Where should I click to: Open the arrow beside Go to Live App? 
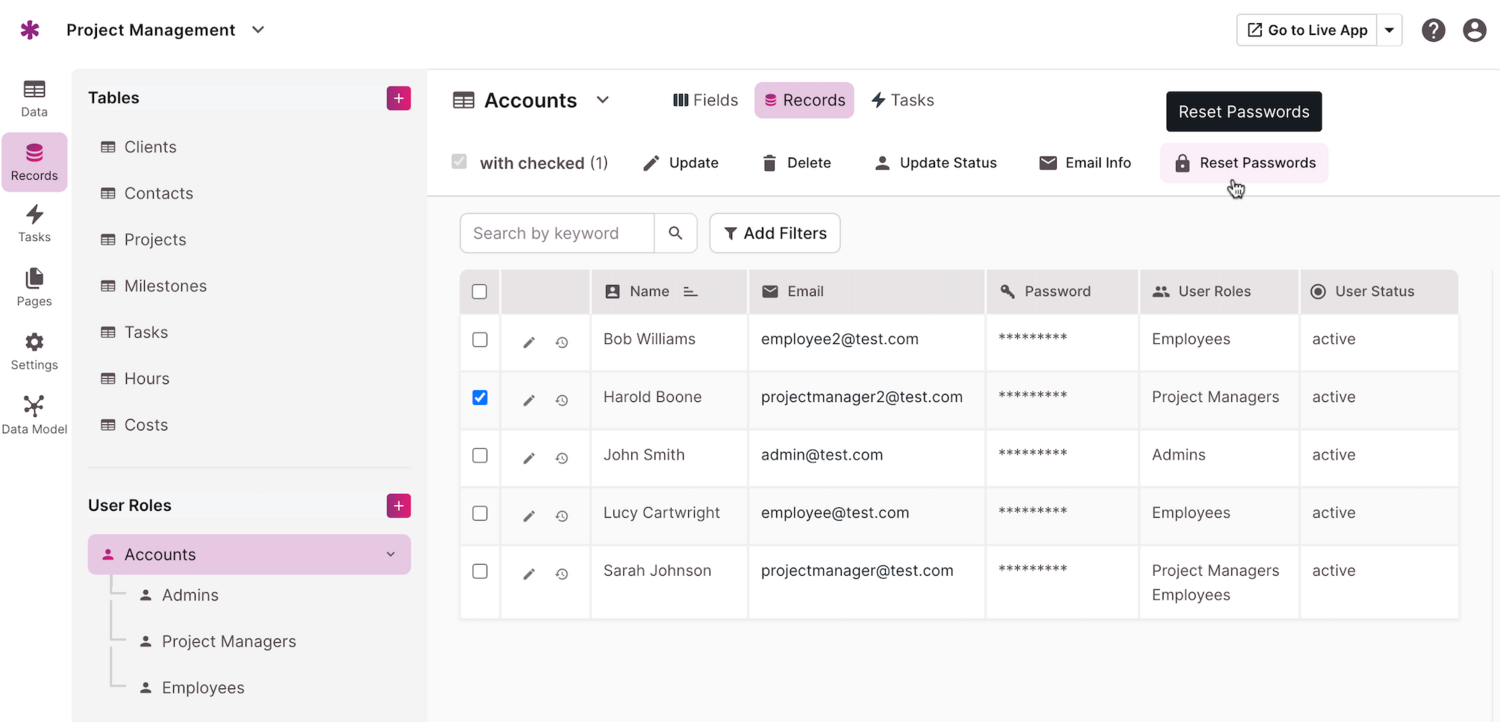pyautogui.click(x=1389, y=30)
